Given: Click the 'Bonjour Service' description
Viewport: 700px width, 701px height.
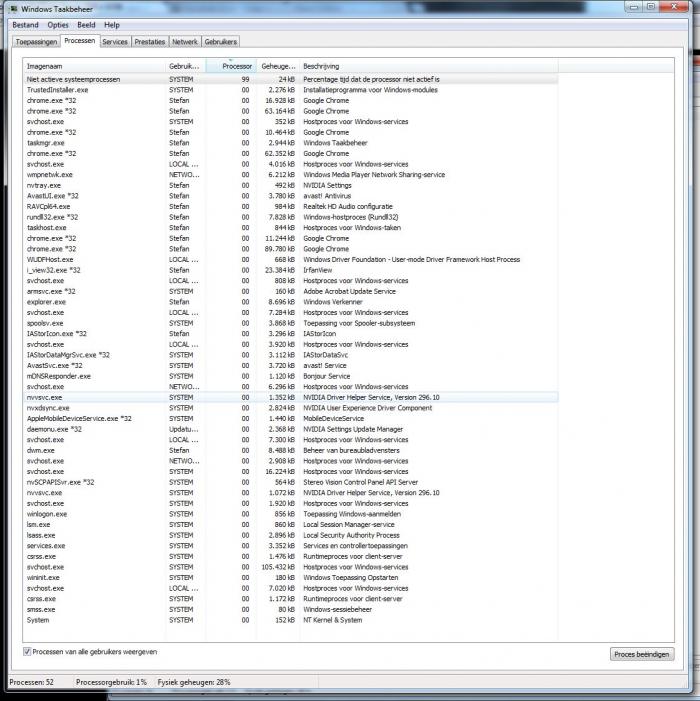Looking at the screenshot, I should [327, 376].
